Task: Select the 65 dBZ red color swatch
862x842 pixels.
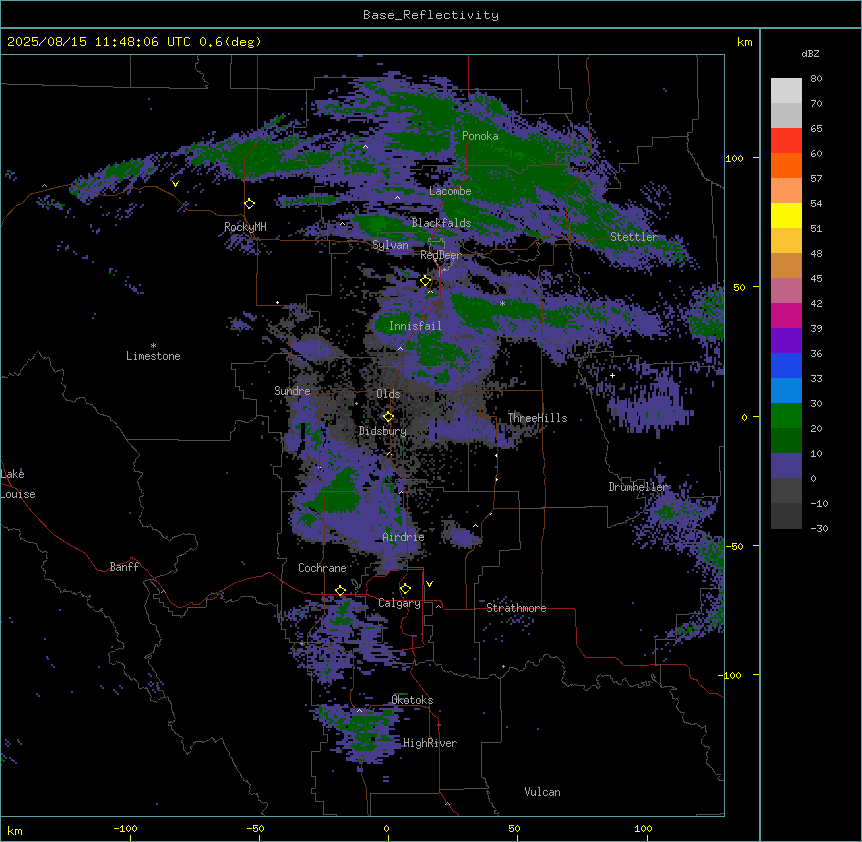Action: [786, 140]
